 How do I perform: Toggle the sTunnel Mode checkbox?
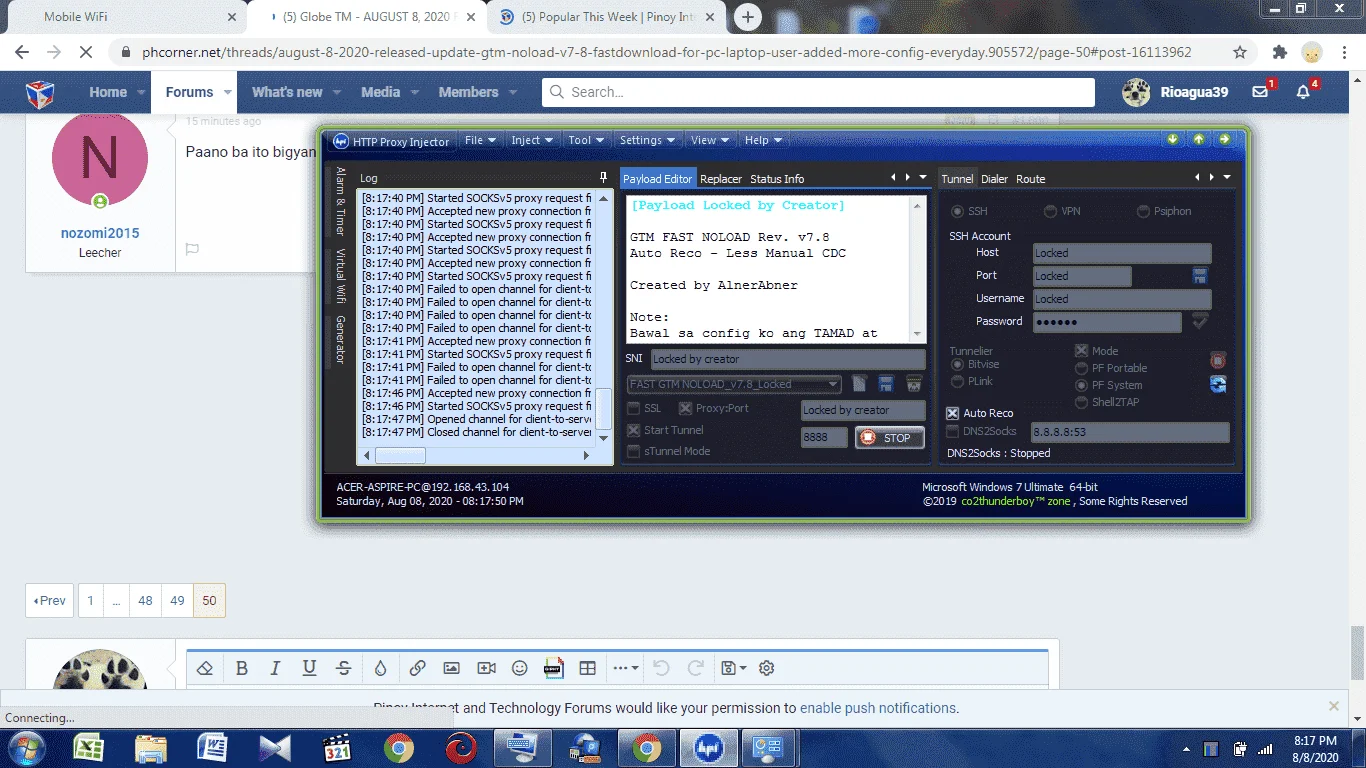pyautogui.click(x=633, y=451)
